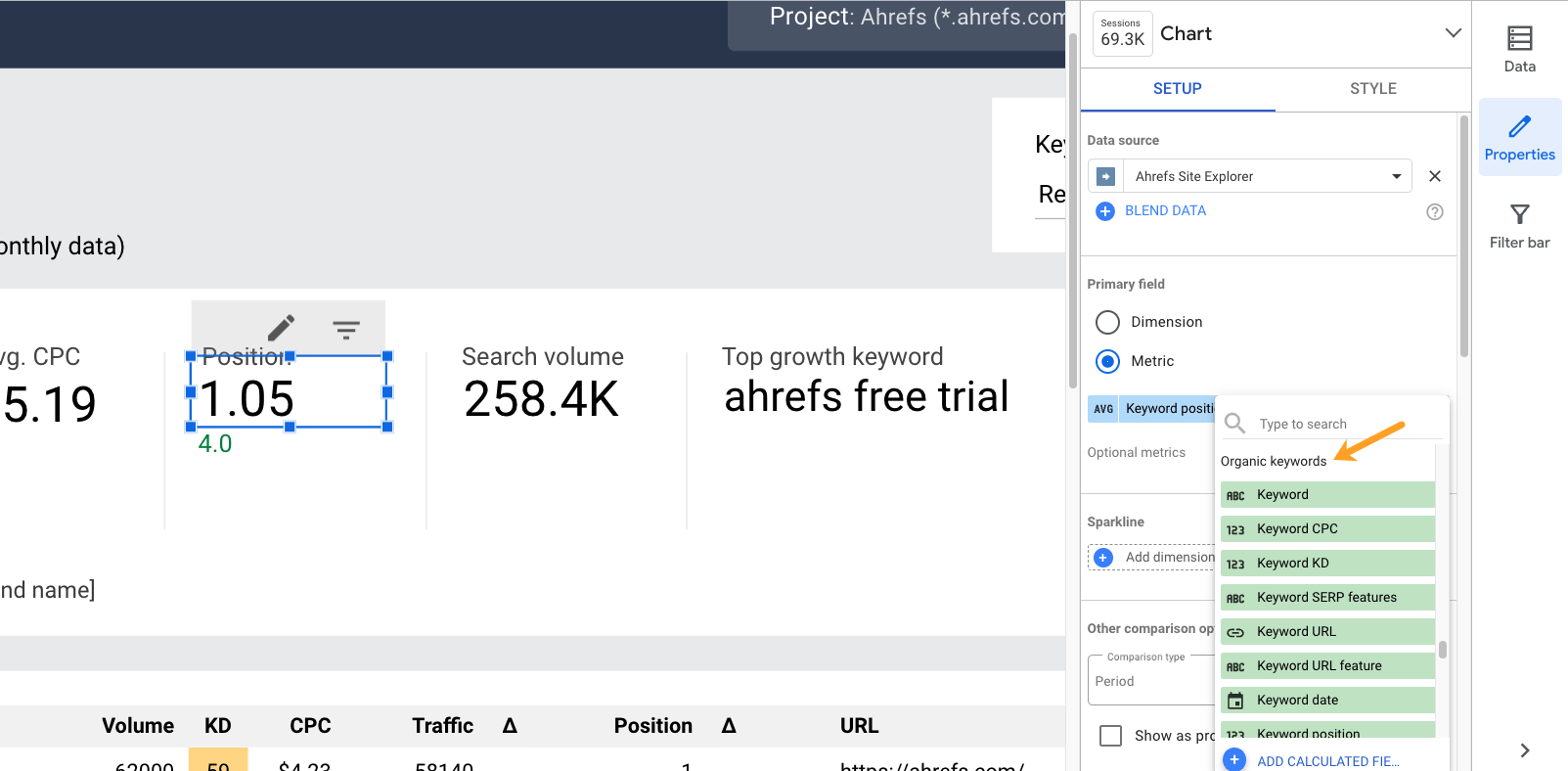
Task: Click the BLEND DATA link
Action: tap(1165, 210)
